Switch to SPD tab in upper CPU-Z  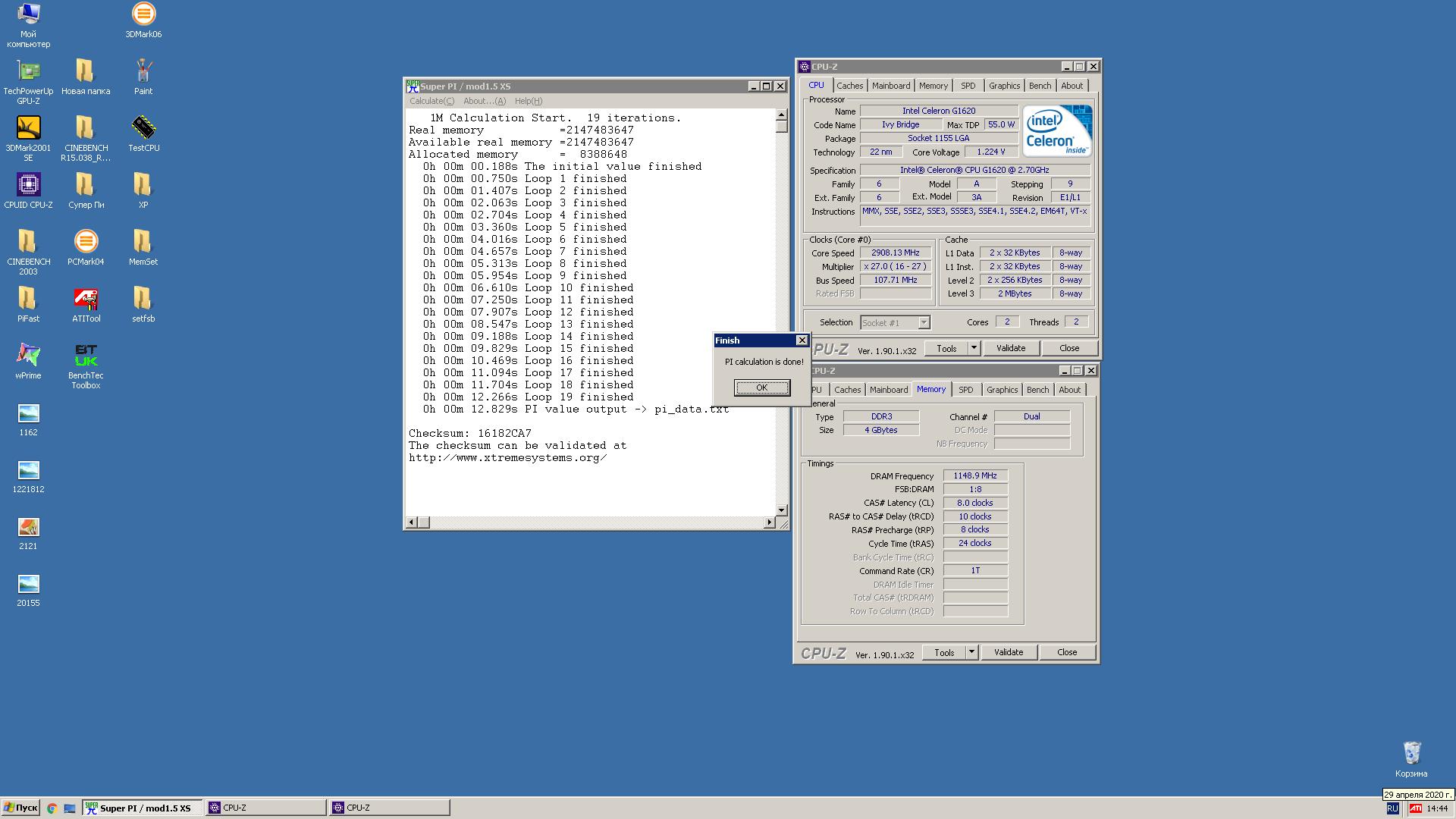point(968,86)
